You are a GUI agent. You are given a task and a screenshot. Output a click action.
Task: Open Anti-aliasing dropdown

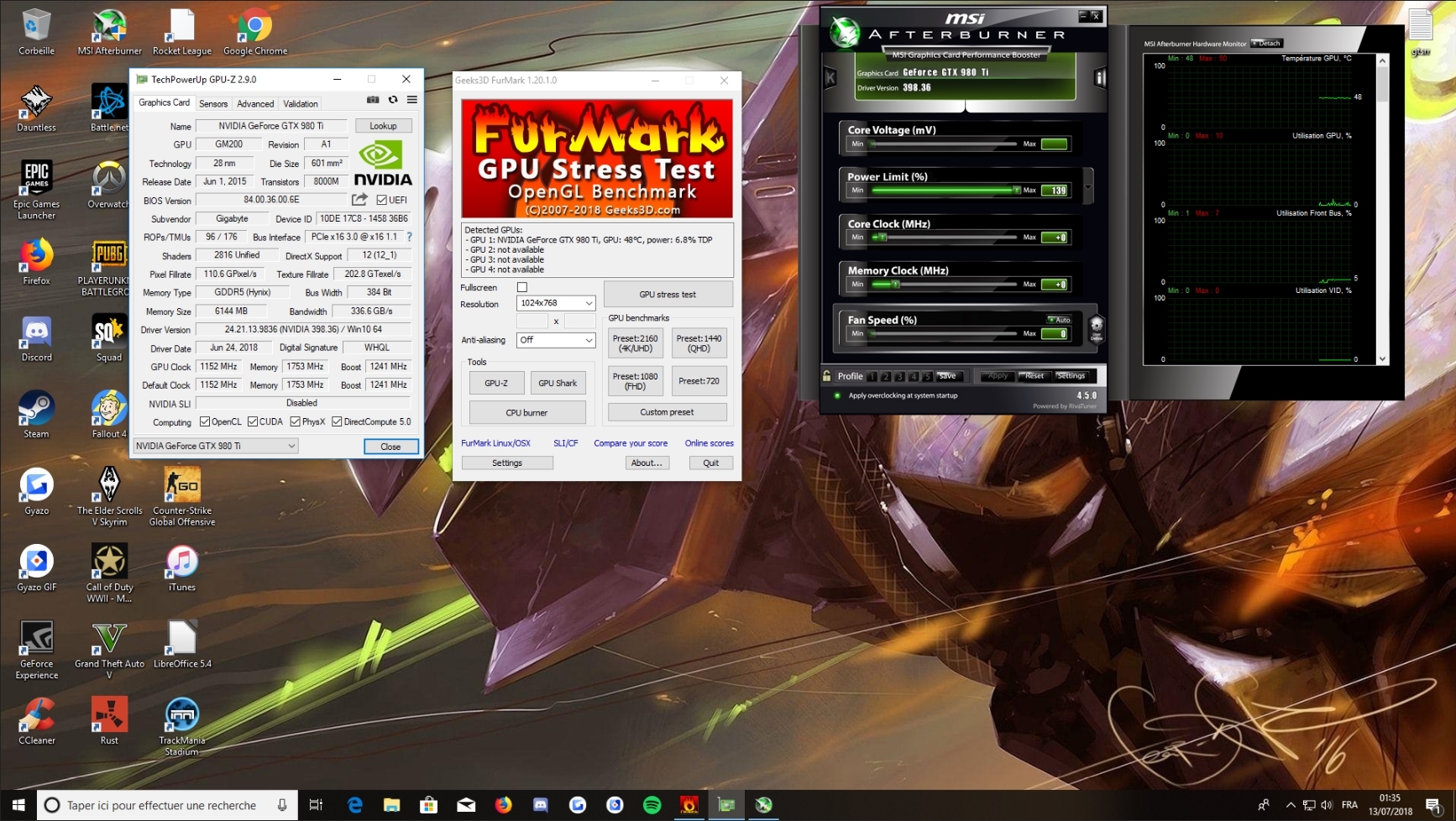(556, 340)
